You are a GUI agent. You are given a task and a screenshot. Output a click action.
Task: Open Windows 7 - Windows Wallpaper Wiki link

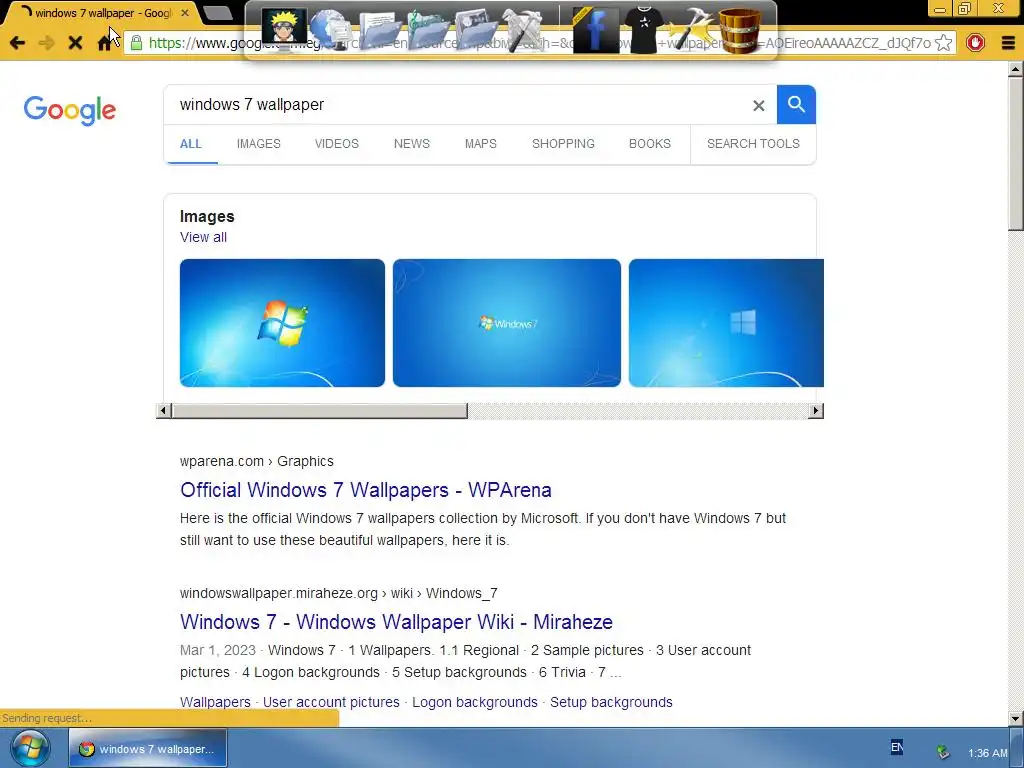(396, 622)
